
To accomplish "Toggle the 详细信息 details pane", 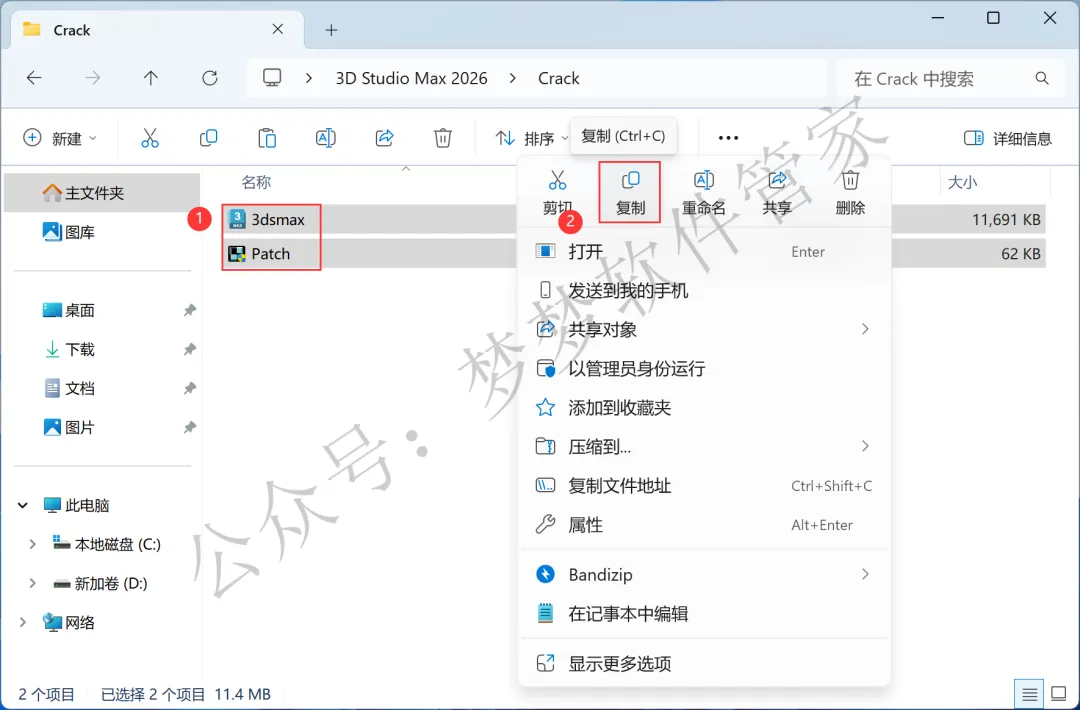I will 1008,138.
